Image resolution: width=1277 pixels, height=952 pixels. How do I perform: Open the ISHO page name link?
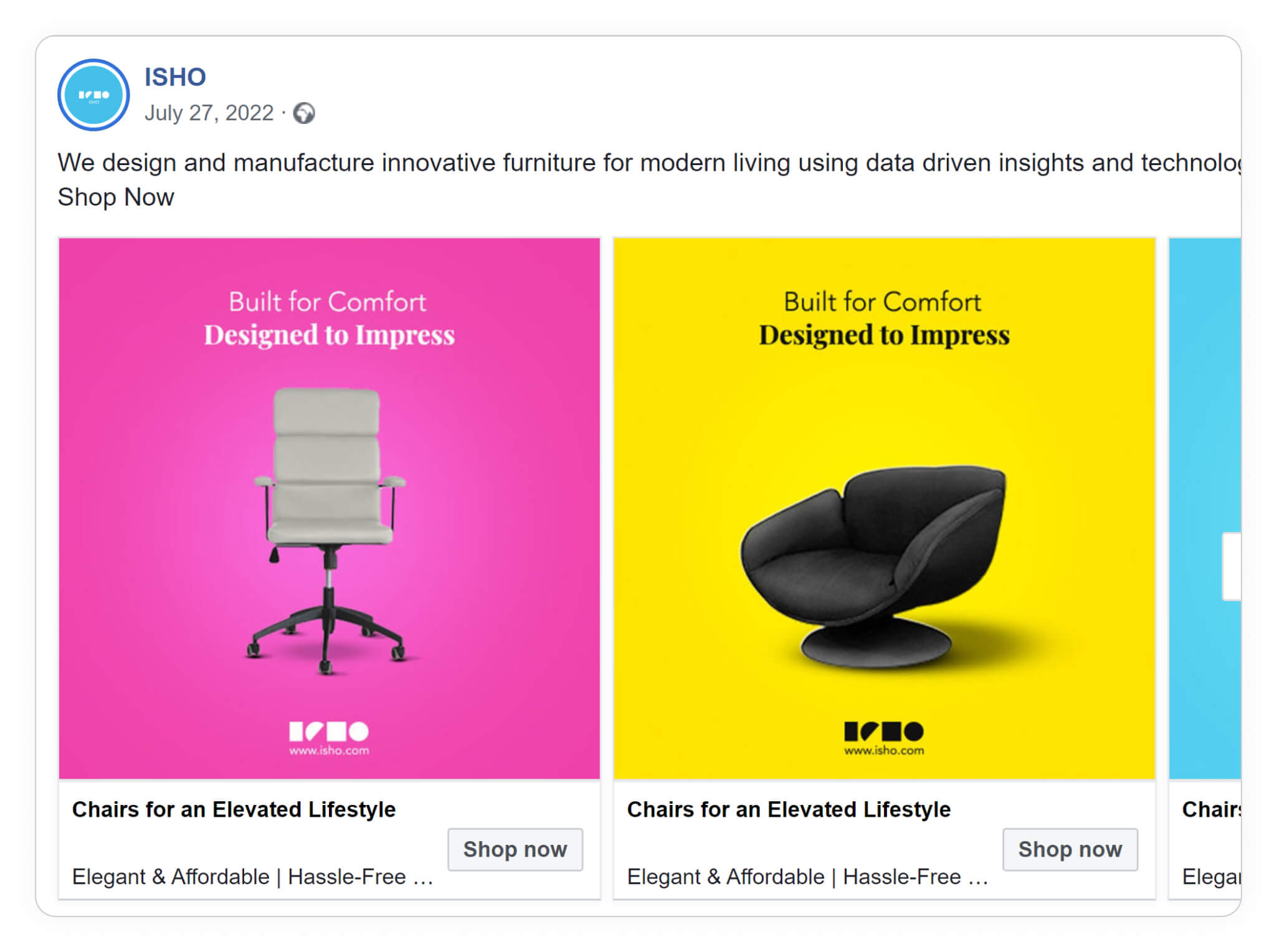(175, 77)
